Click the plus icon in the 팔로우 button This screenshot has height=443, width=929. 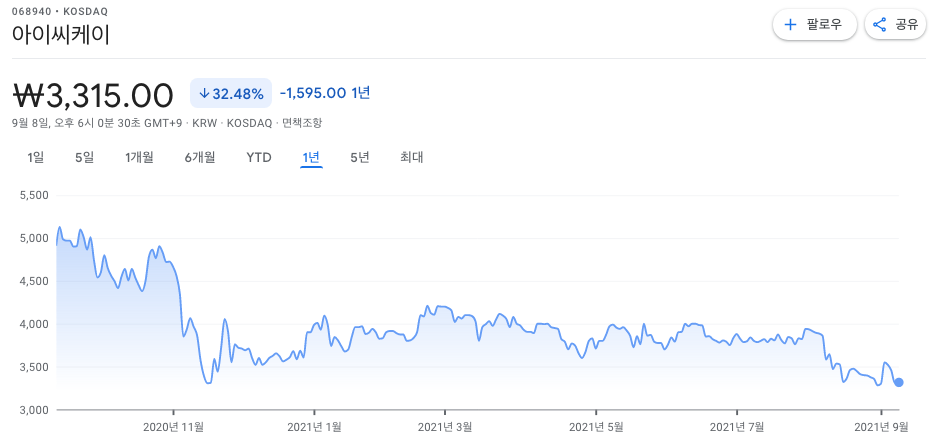coord(790,25)
